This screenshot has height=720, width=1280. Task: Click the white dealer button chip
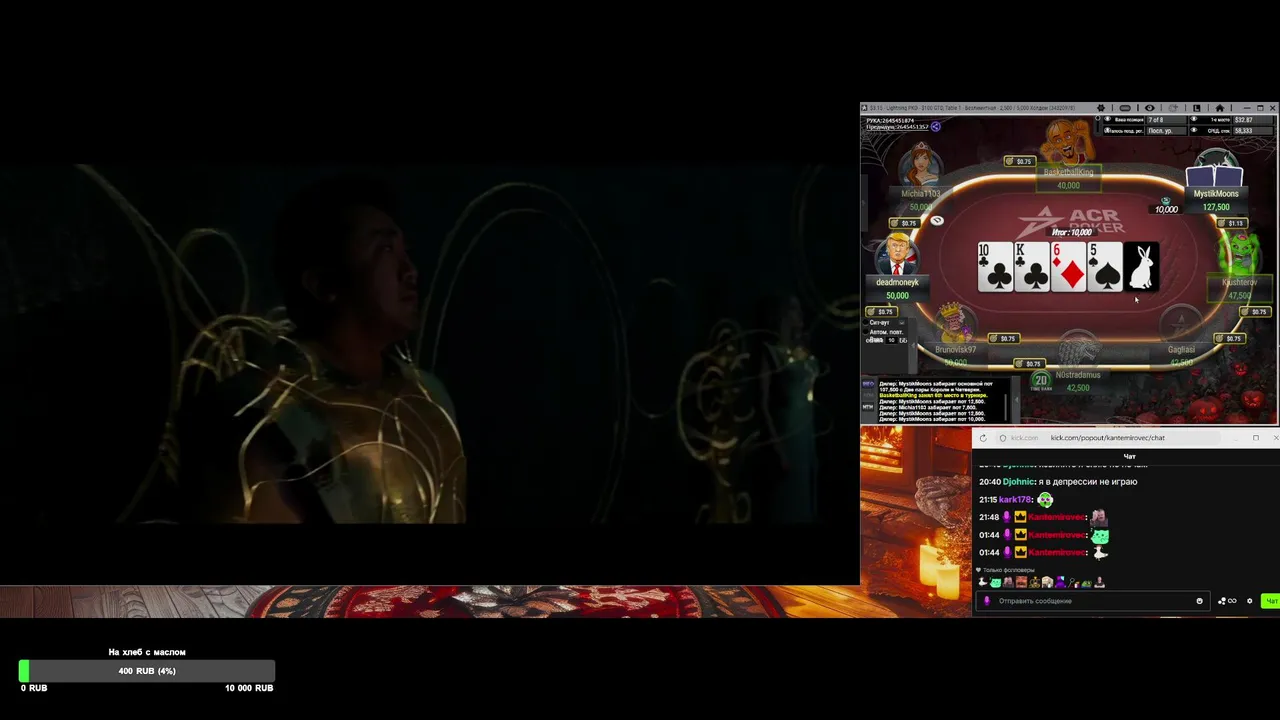click(937, 220)
